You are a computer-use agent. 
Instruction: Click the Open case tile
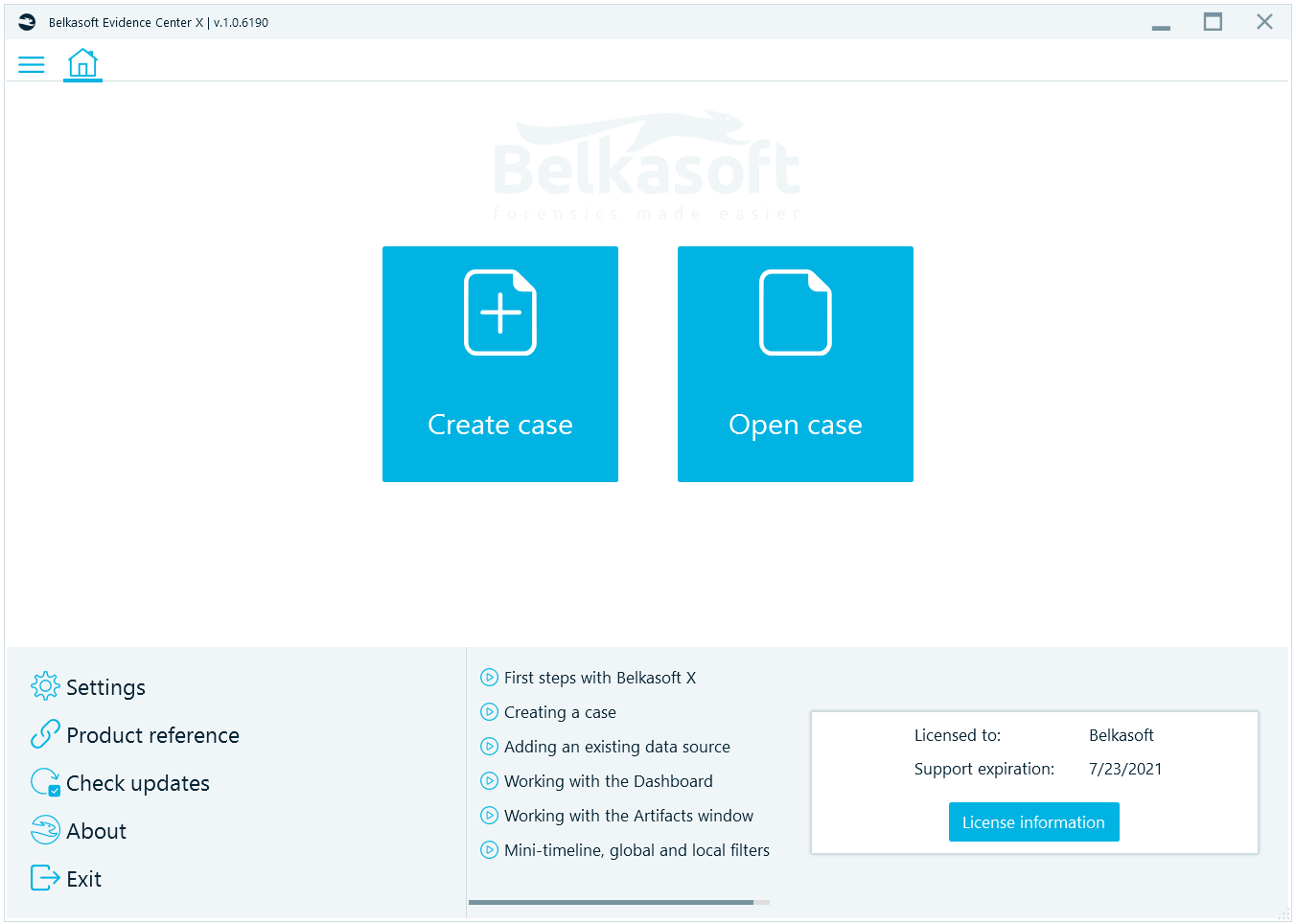tap(796, 364)
